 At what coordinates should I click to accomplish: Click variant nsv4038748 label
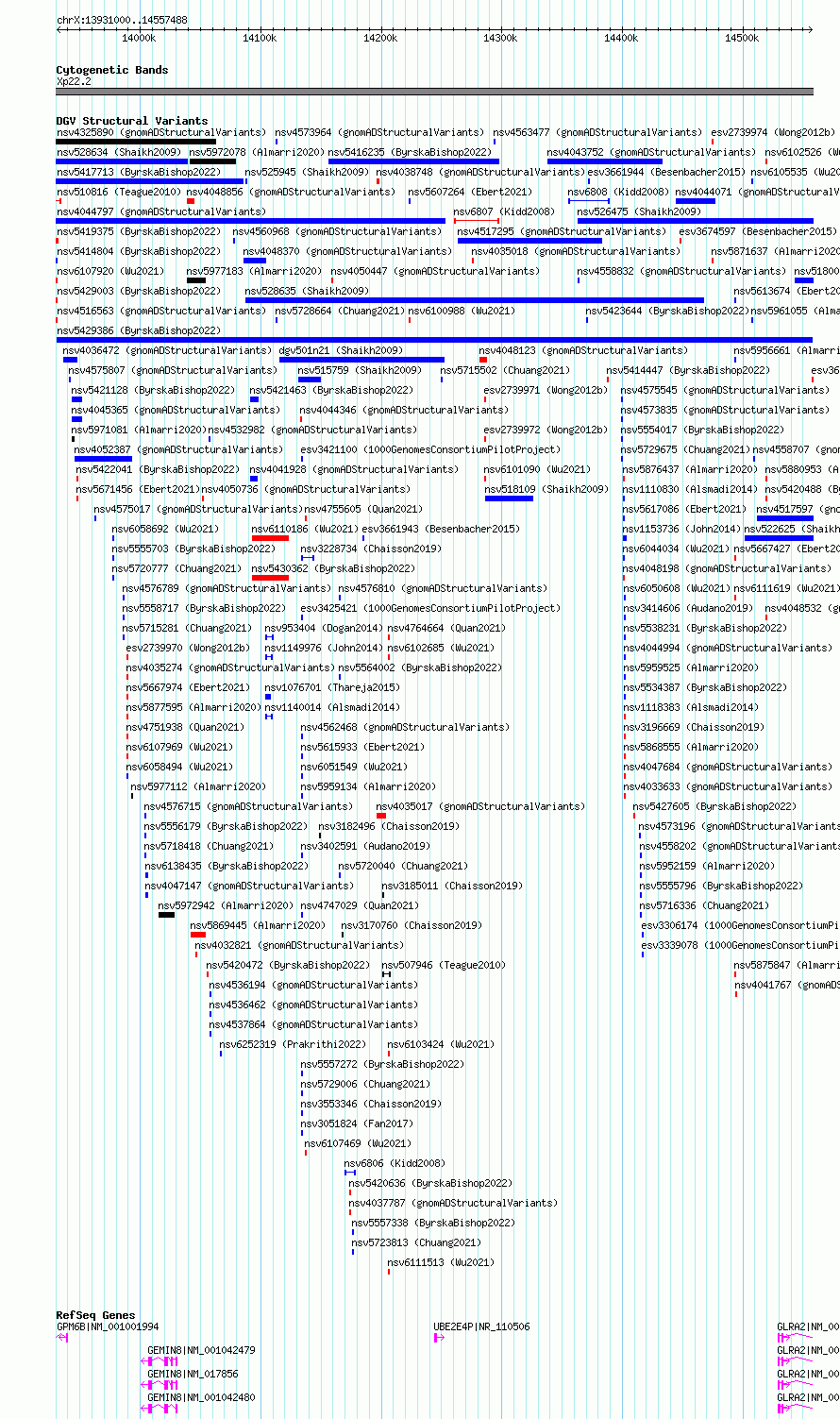481,172
